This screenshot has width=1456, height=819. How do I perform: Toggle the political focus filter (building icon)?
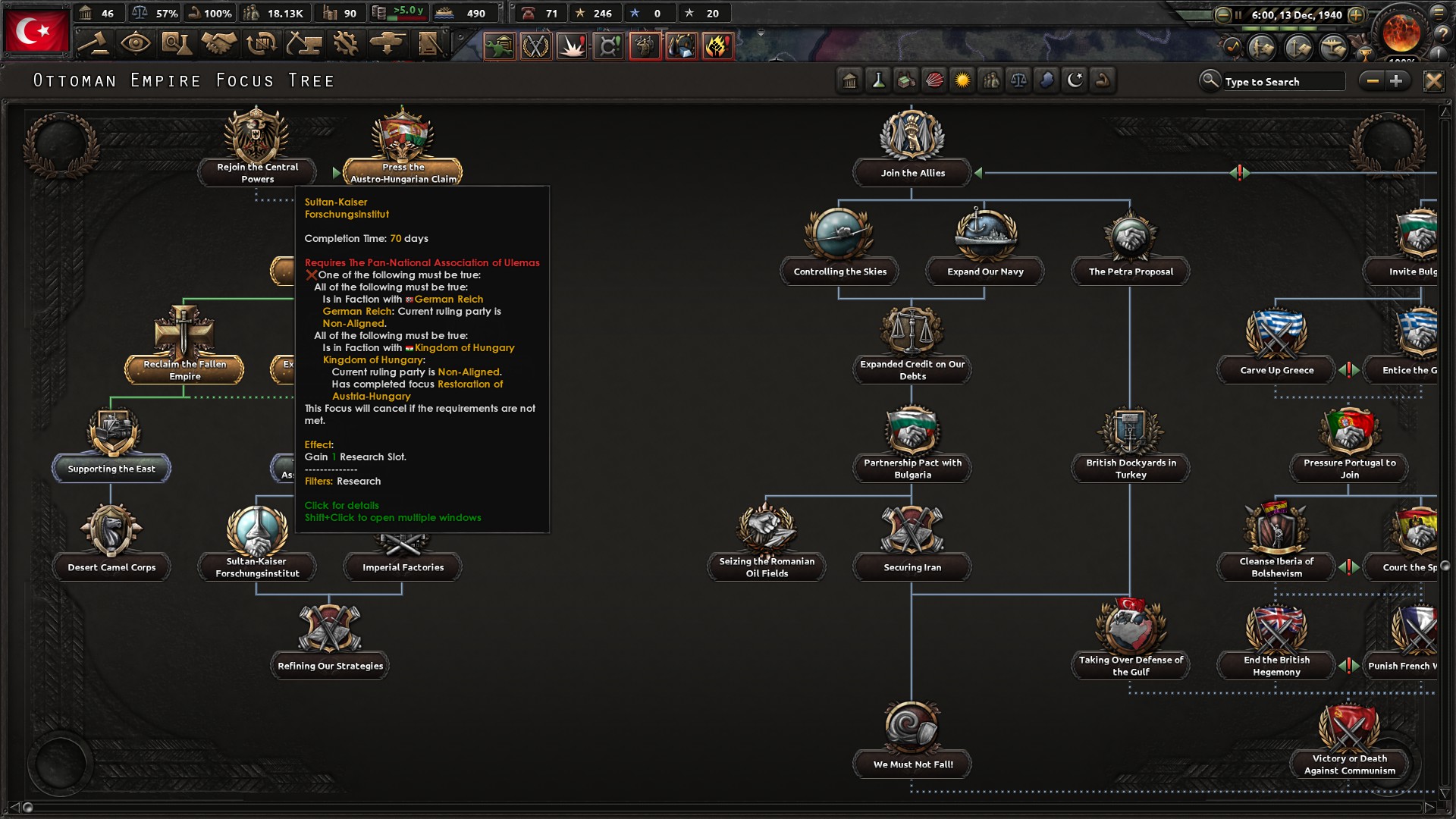849,80
